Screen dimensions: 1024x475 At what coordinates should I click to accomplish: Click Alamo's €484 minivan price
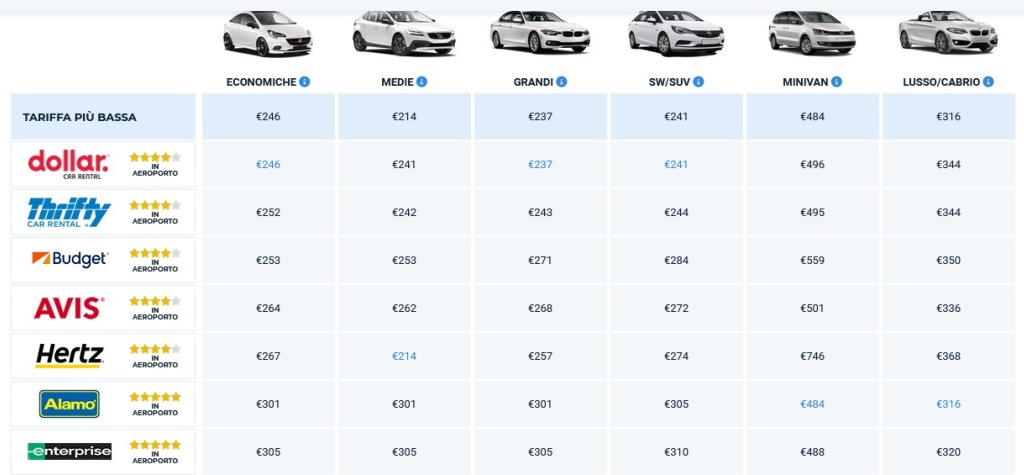coord(813,404)
